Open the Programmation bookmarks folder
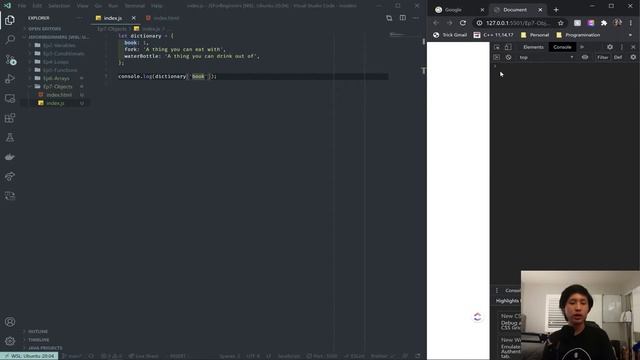 point(578,35)
